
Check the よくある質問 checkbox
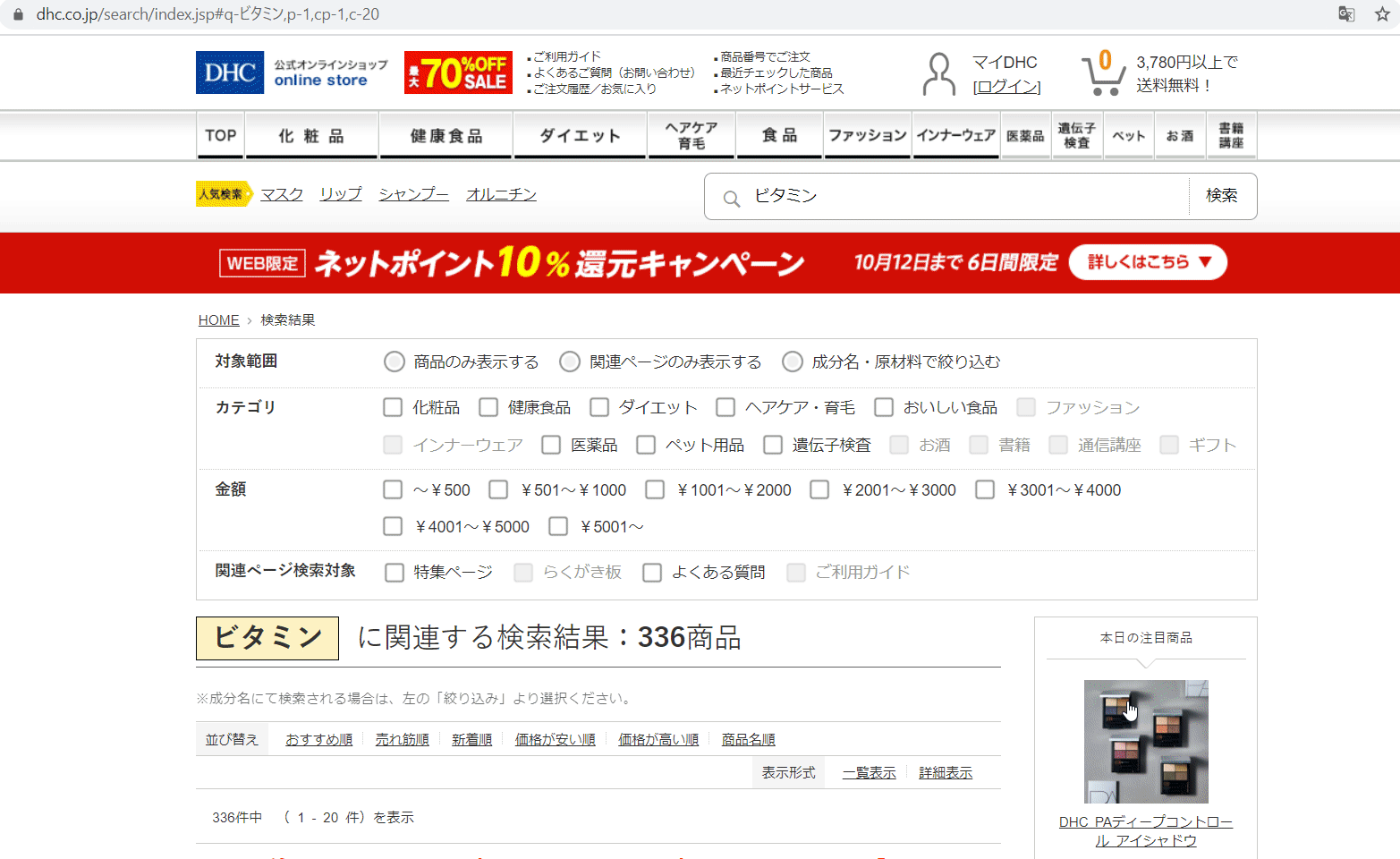click(x=652, y=572)
